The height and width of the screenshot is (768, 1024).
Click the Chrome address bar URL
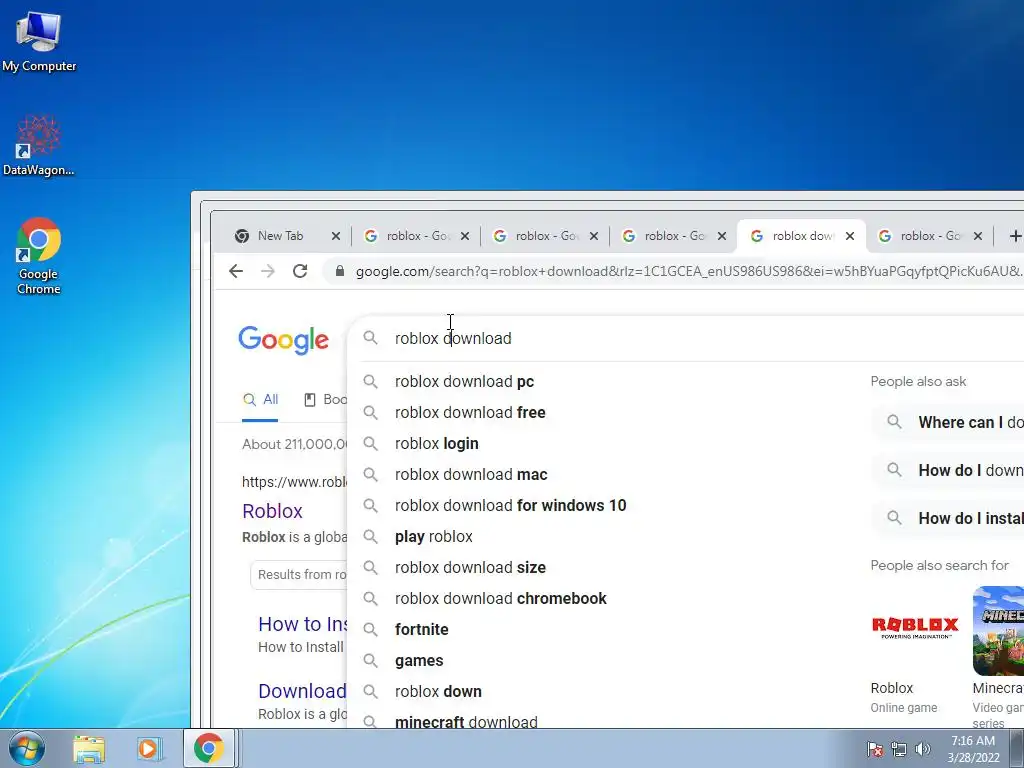click(x=689, y=271)
